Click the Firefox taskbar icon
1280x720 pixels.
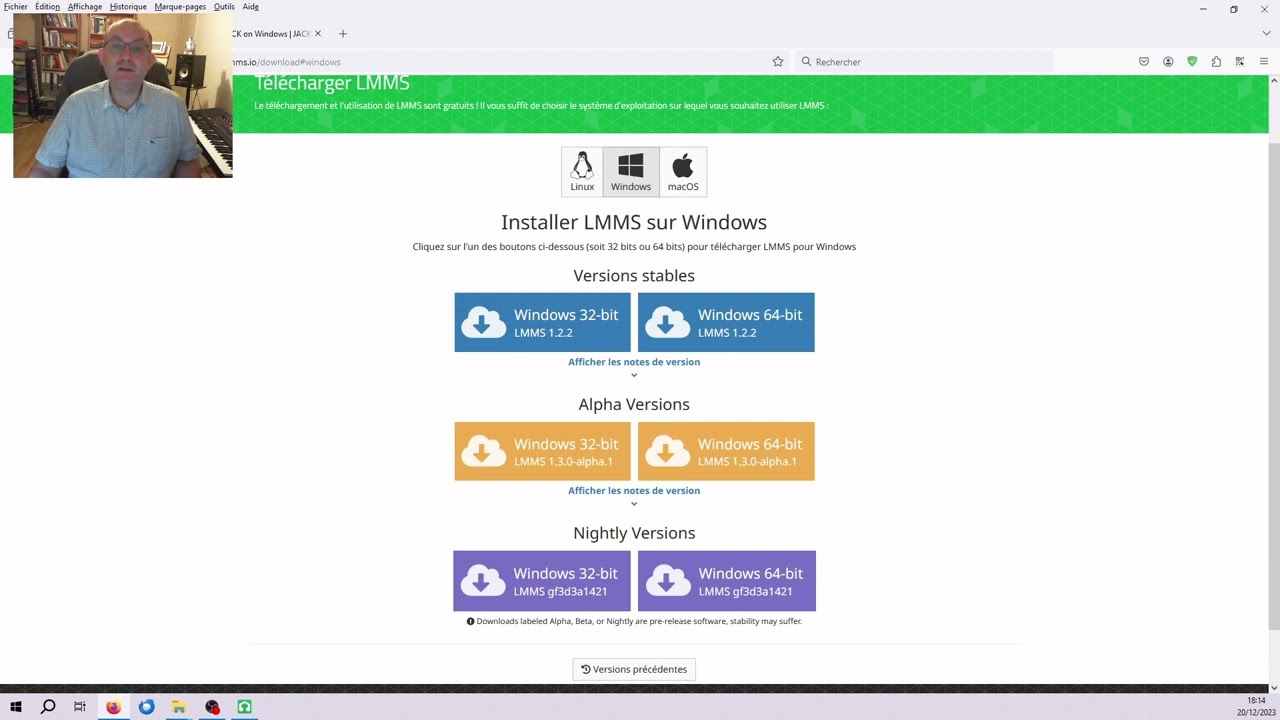(x=113, y=707)
